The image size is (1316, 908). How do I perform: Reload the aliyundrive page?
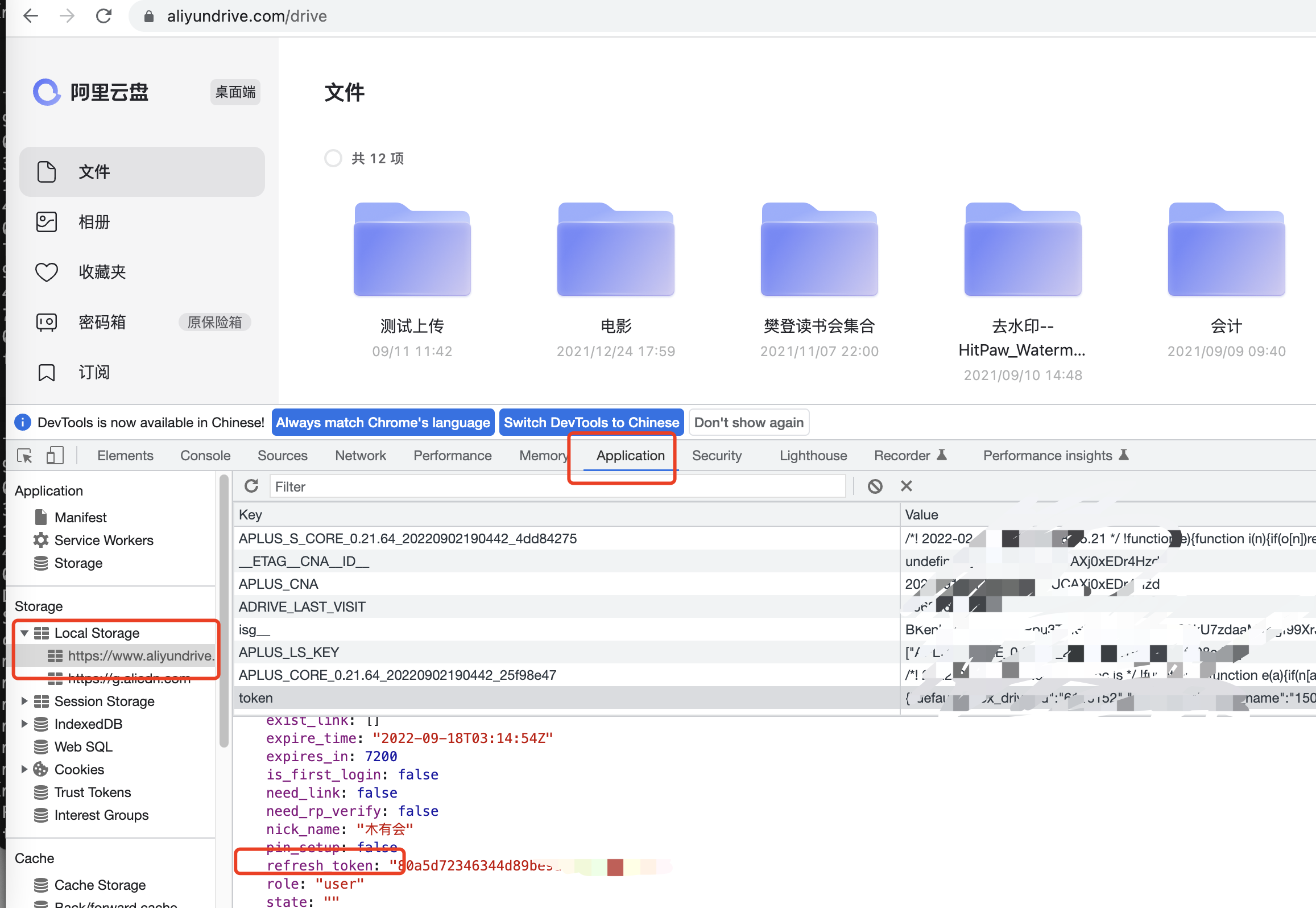(x=104, y=16)
